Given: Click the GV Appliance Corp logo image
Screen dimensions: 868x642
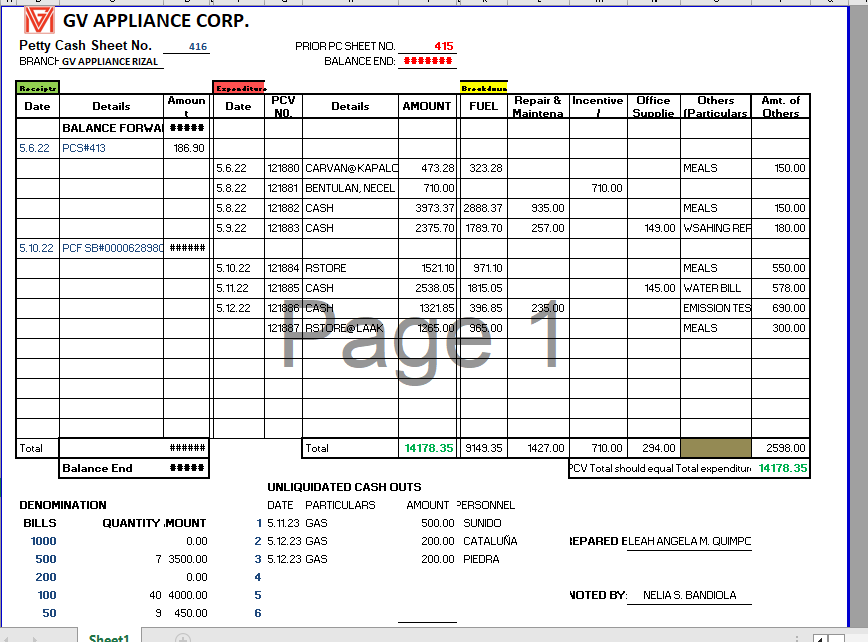Looking at the screenshot, I should pyautogui.click(x=39, y=20).
